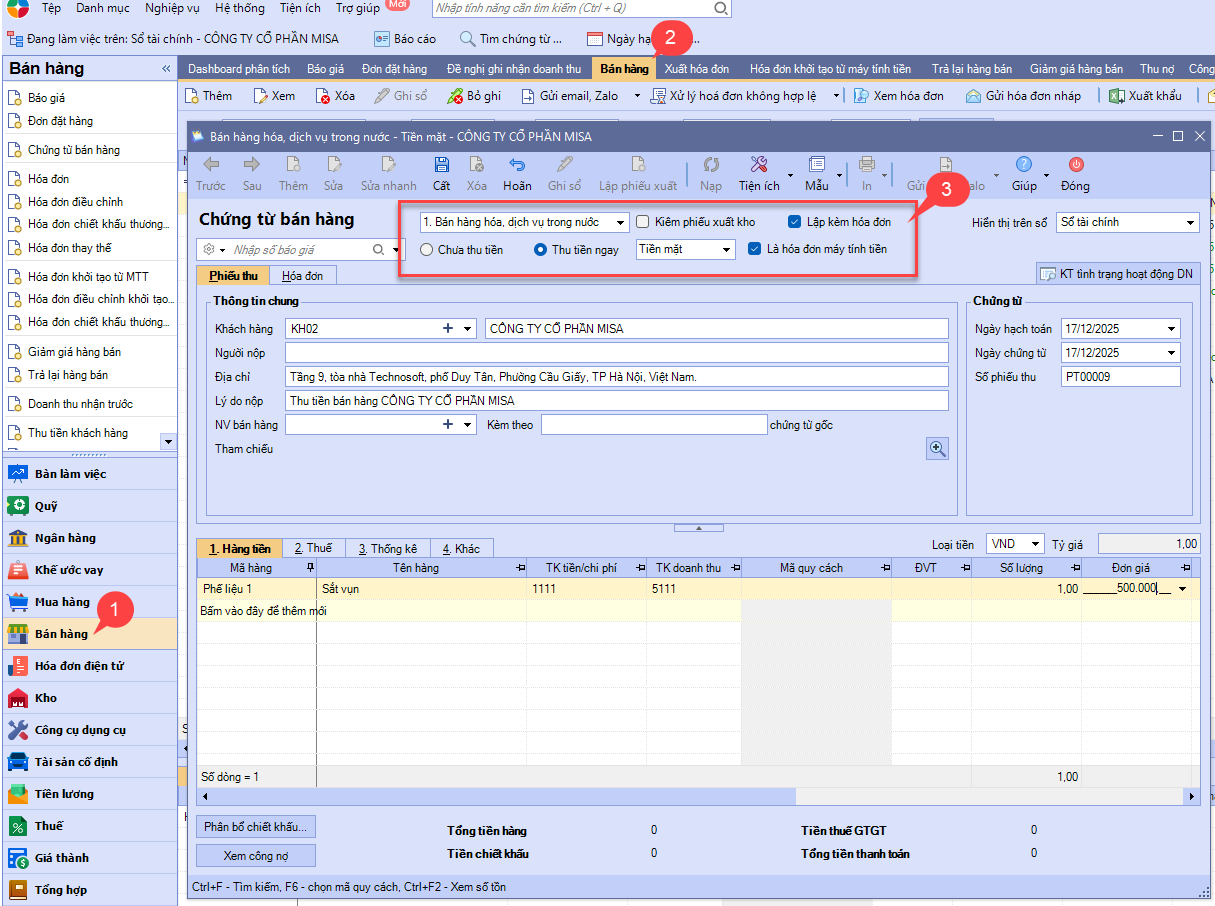Click the Cất save icon in toolbar

click(441, 165)
